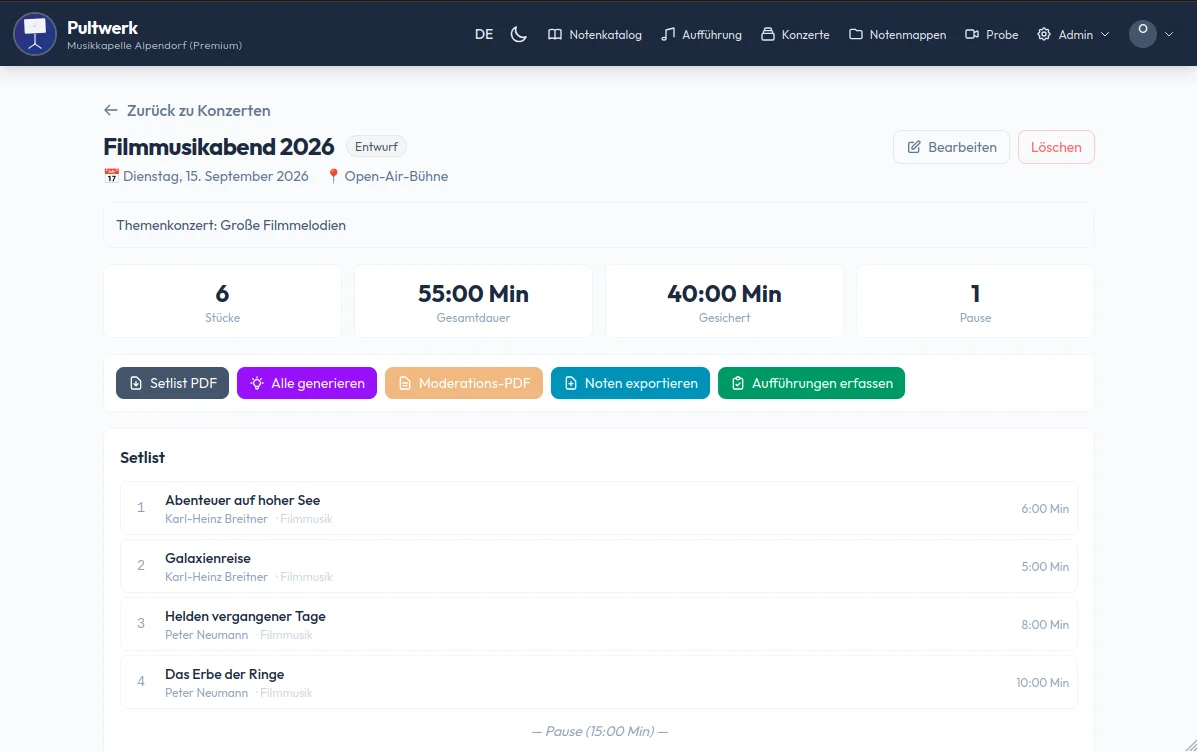Click the Alle generieren button
The height and width of the screenshot is (752, 1197).
pos(307,383)
